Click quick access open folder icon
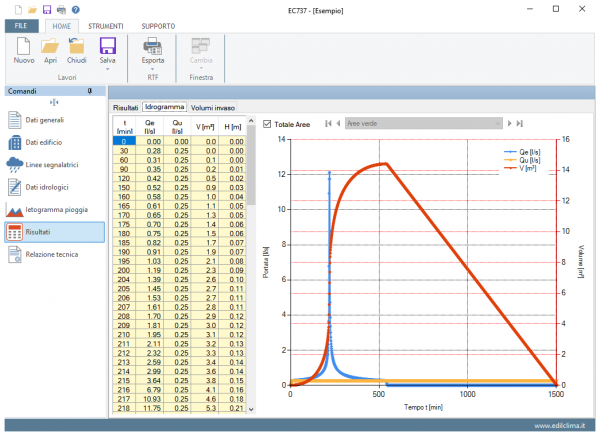 pyautogui.click(x=33, y=10)
